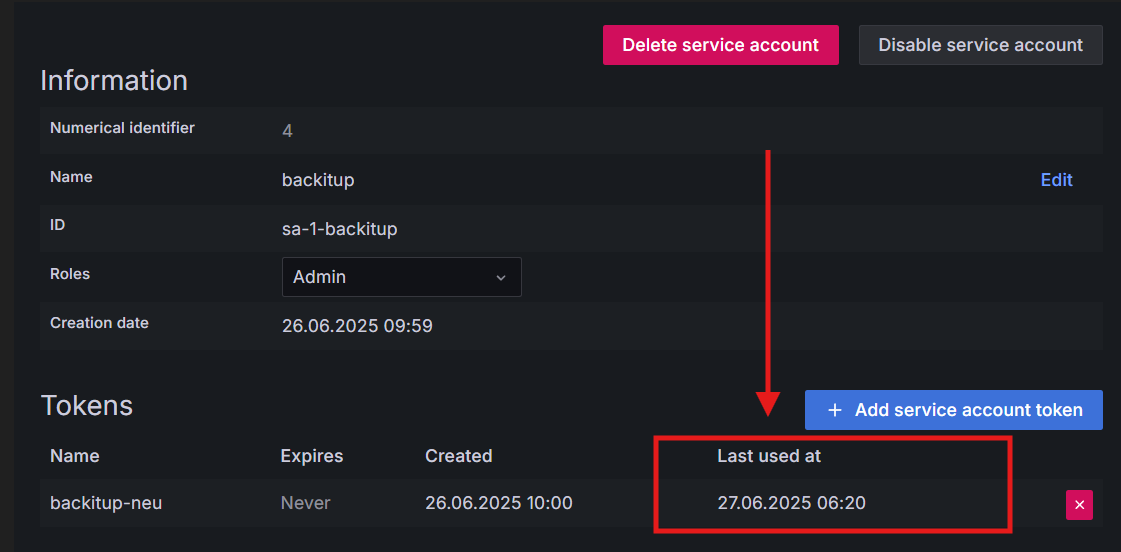
Task: Click the creation date value 26.06.2025 09:59
Action: tap(357, 326)
